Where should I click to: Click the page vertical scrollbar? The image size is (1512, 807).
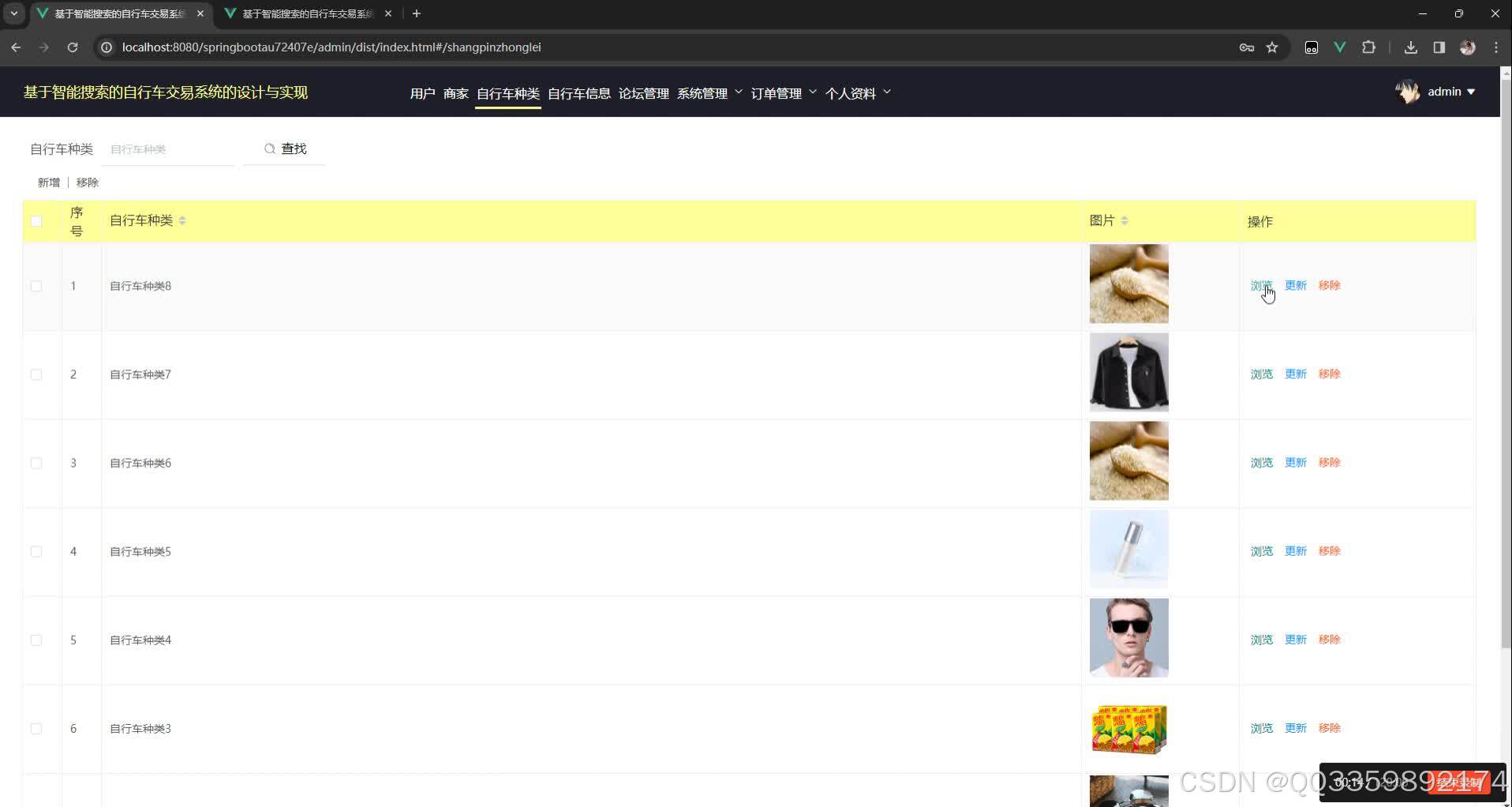click(1506, 363)
